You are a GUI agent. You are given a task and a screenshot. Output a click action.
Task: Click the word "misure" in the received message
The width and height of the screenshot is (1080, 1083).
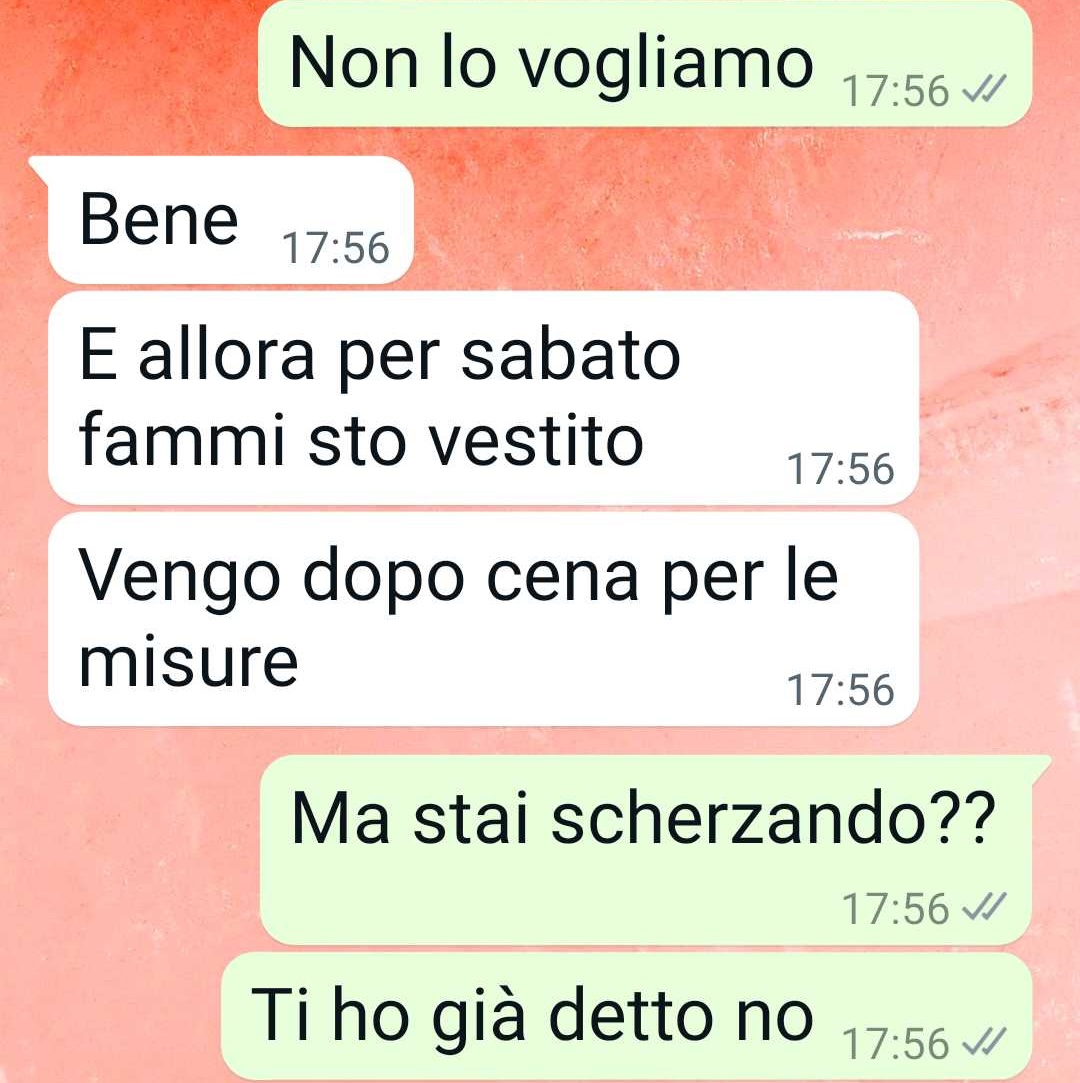[x=189, y=662]
